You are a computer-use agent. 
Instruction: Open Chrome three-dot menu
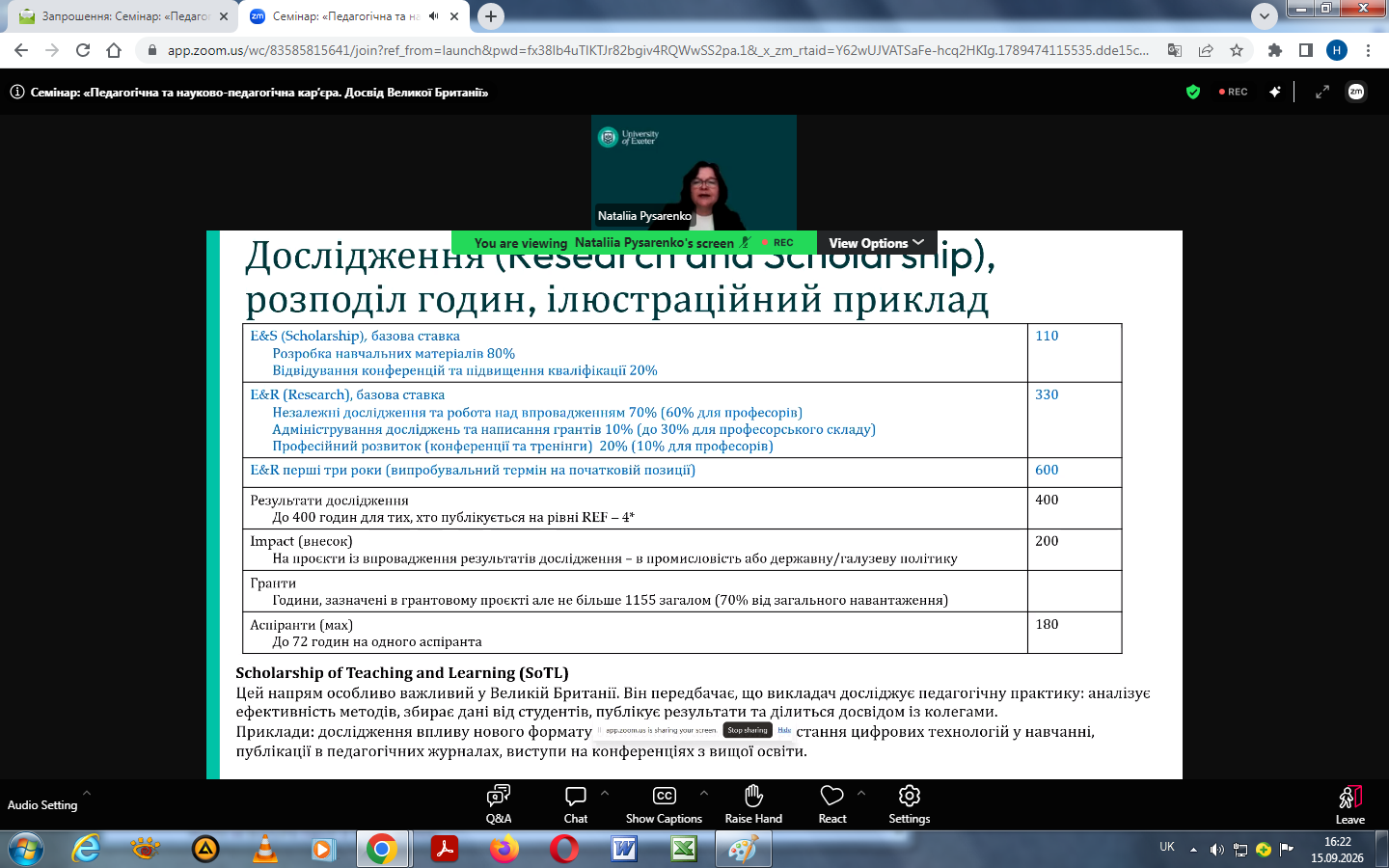(1368, 50)
